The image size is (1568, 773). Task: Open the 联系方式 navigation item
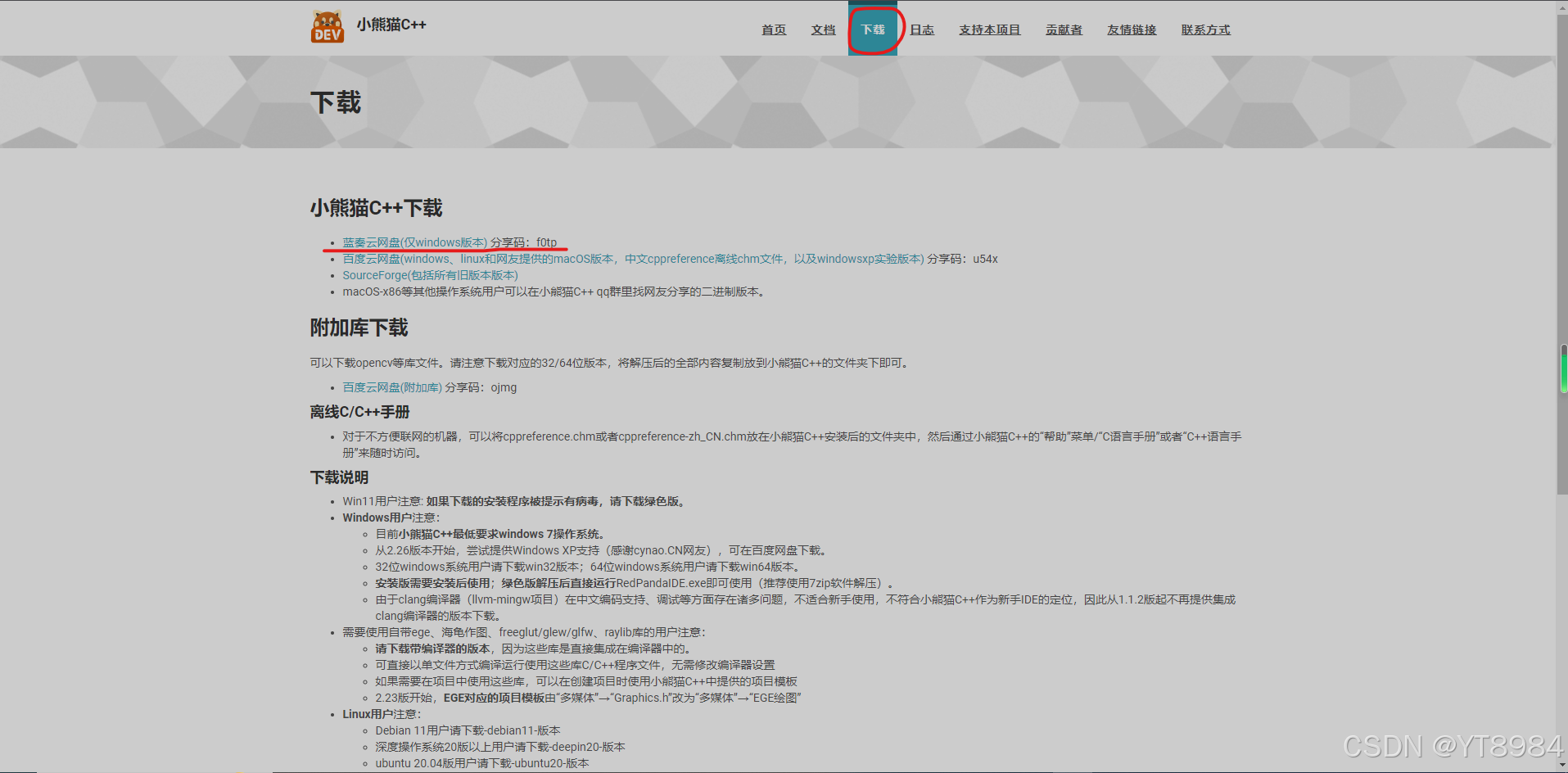pyautogui.click(x=1205, y=29)
